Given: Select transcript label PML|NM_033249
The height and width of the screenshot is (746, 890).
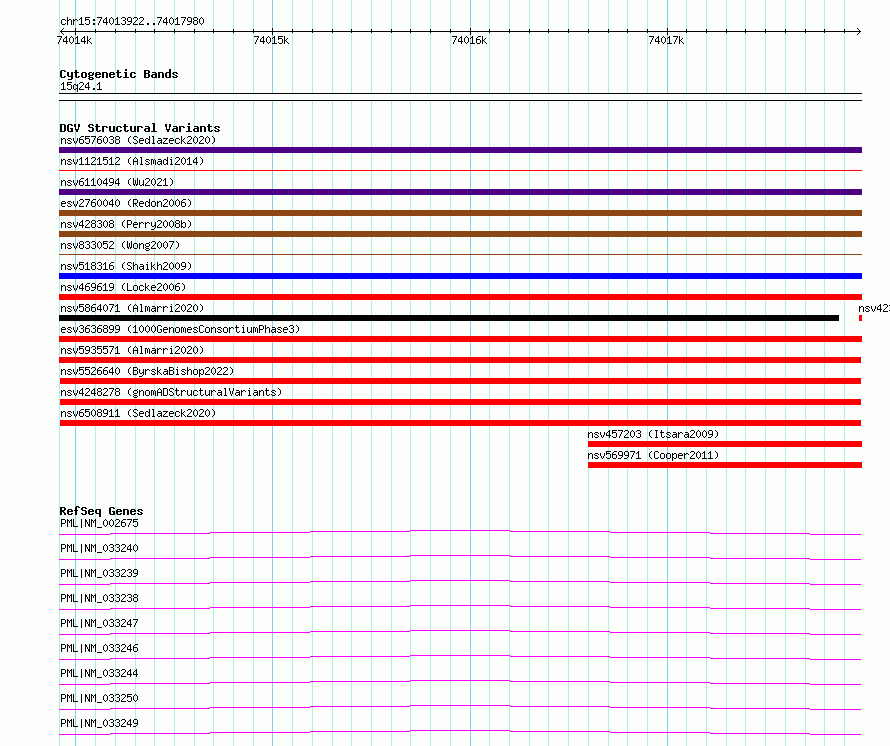Looking at the screenshot, I should (x=99, y=723).
